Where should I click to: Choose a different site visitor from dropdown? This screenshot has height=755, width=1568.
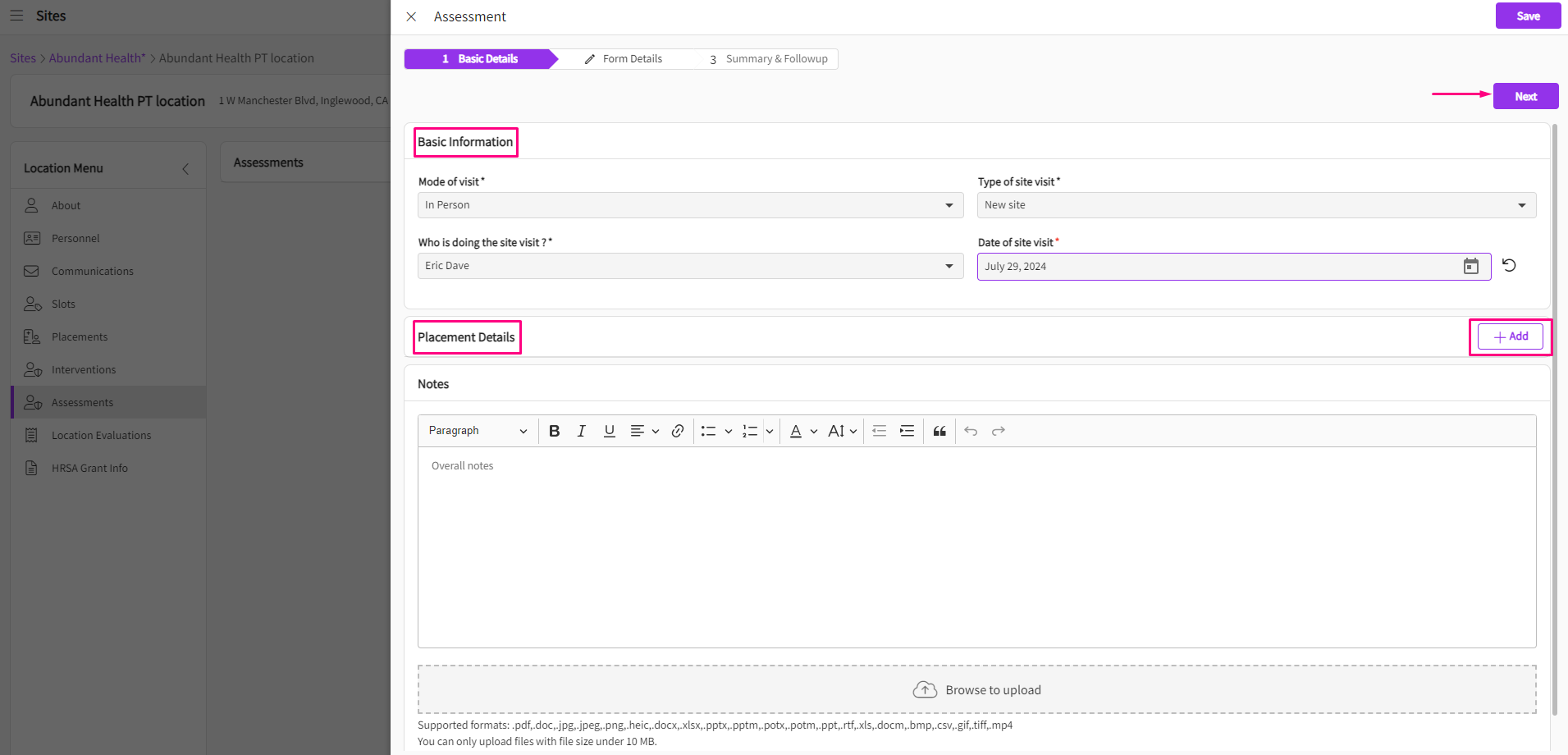click(x=690, y=266)
